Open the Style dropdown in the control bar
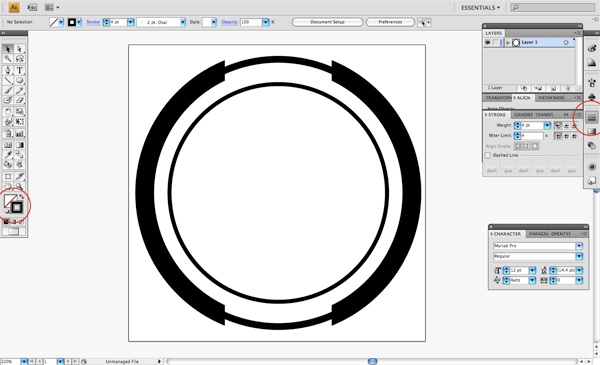 (214, 22)
